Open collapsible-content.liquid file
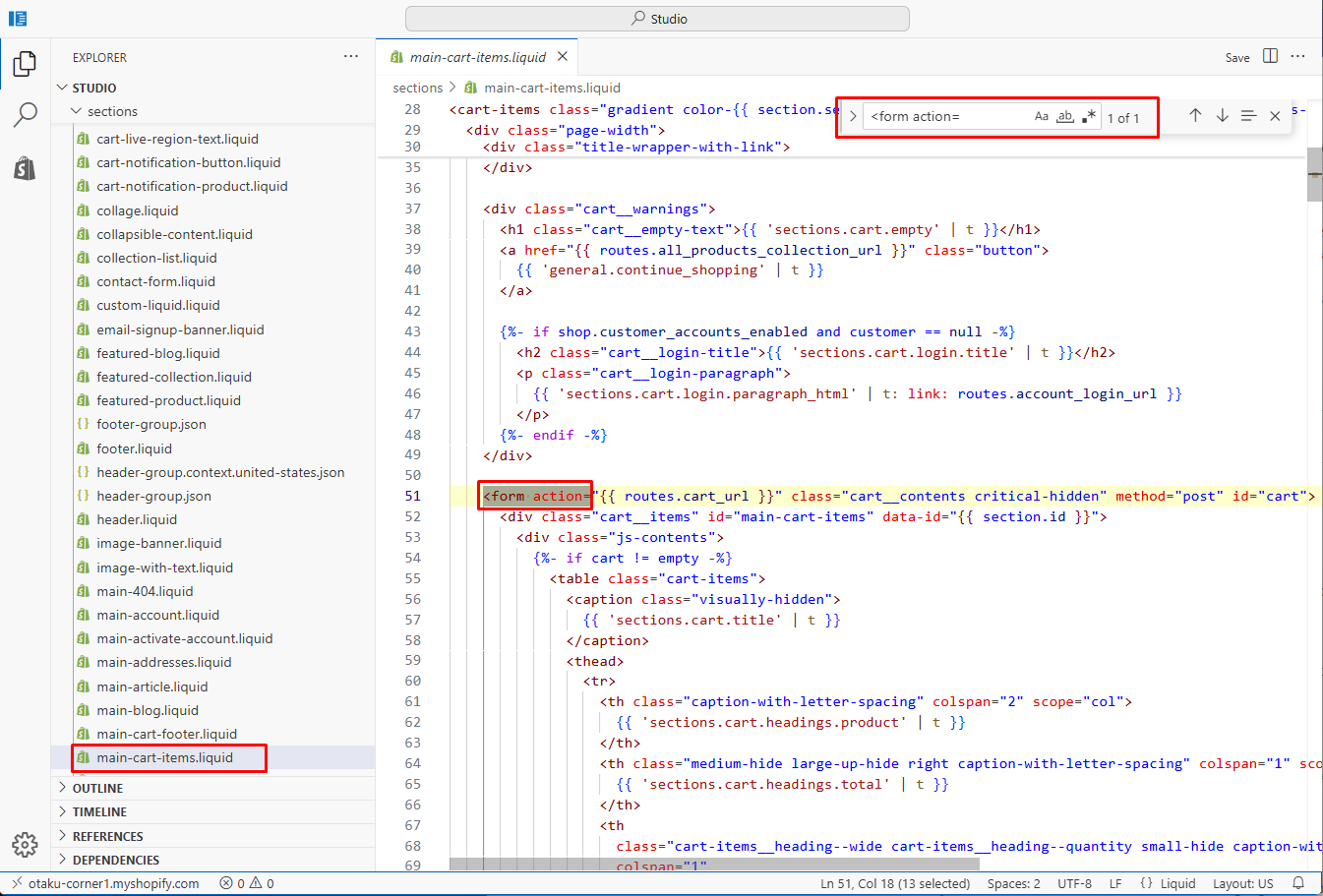 coord(174,234)
